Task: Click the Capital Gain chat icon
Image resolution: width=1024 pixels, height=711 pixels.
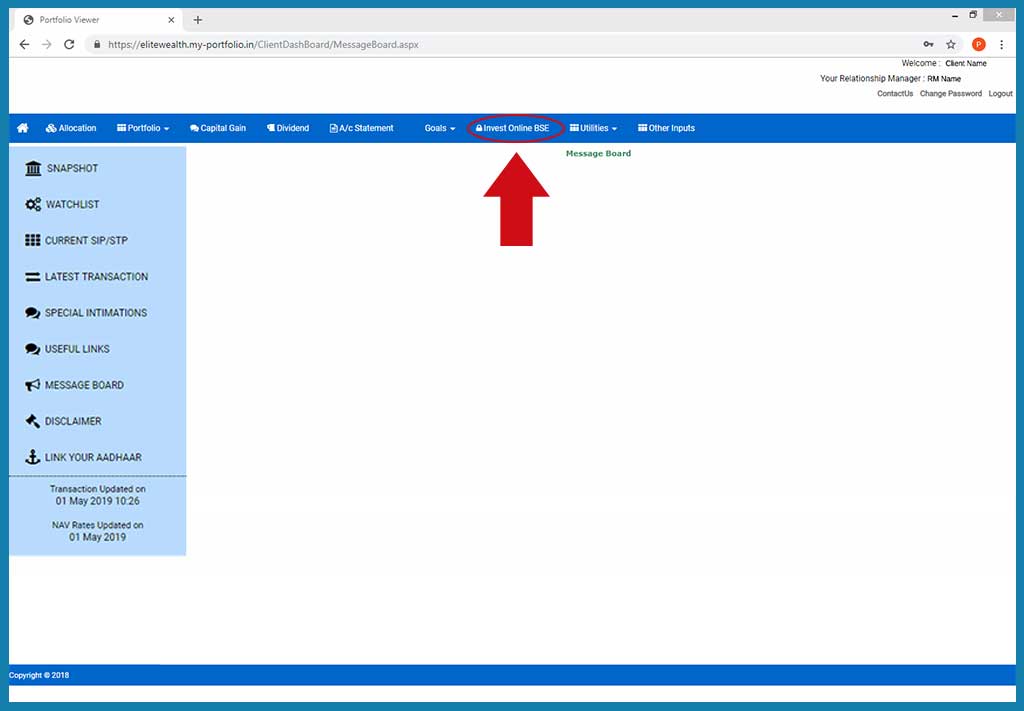Action: (194, 129)
